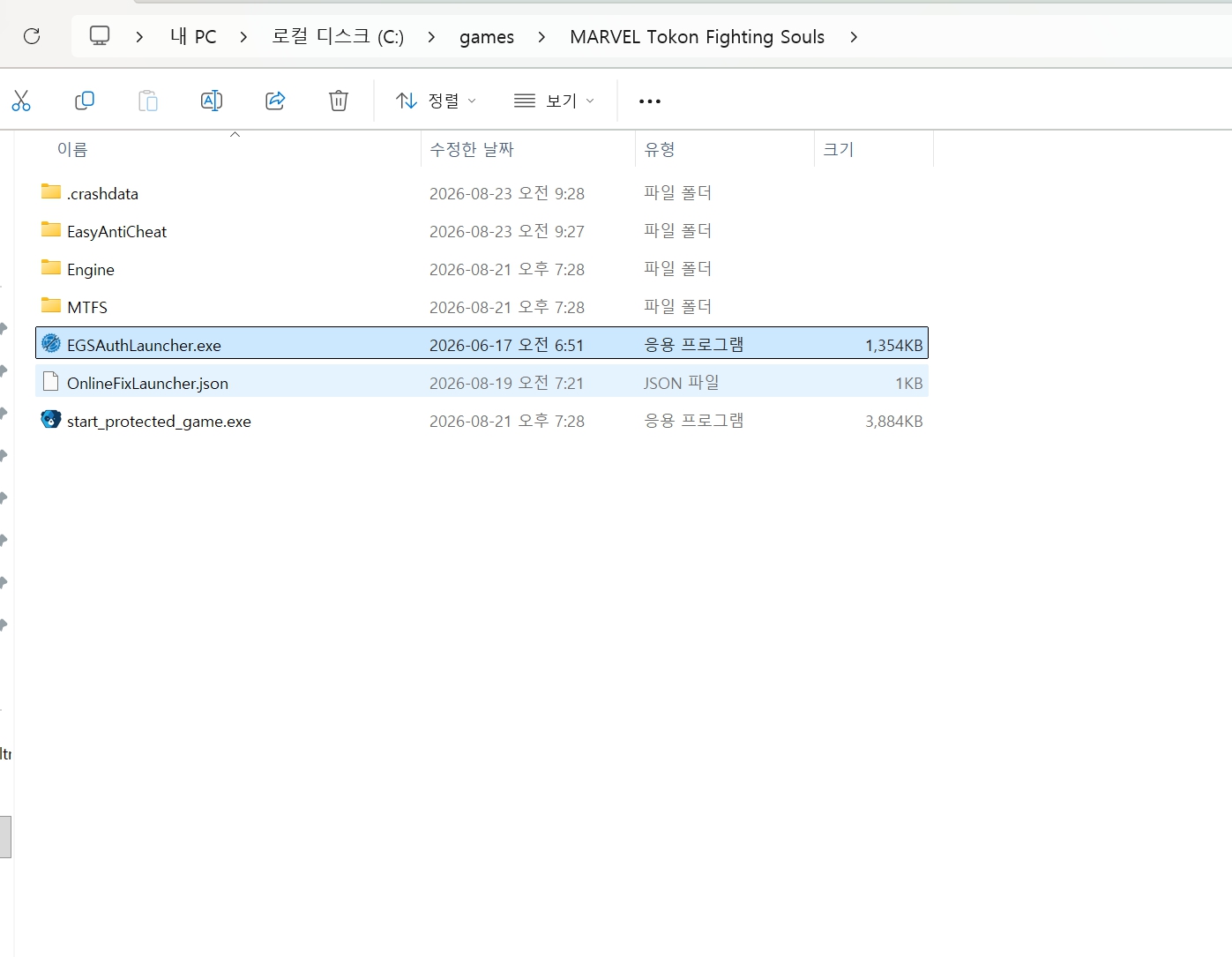Click the JSON 파일 type cell
Viewport: 1232px width, 957px height.
681,383
